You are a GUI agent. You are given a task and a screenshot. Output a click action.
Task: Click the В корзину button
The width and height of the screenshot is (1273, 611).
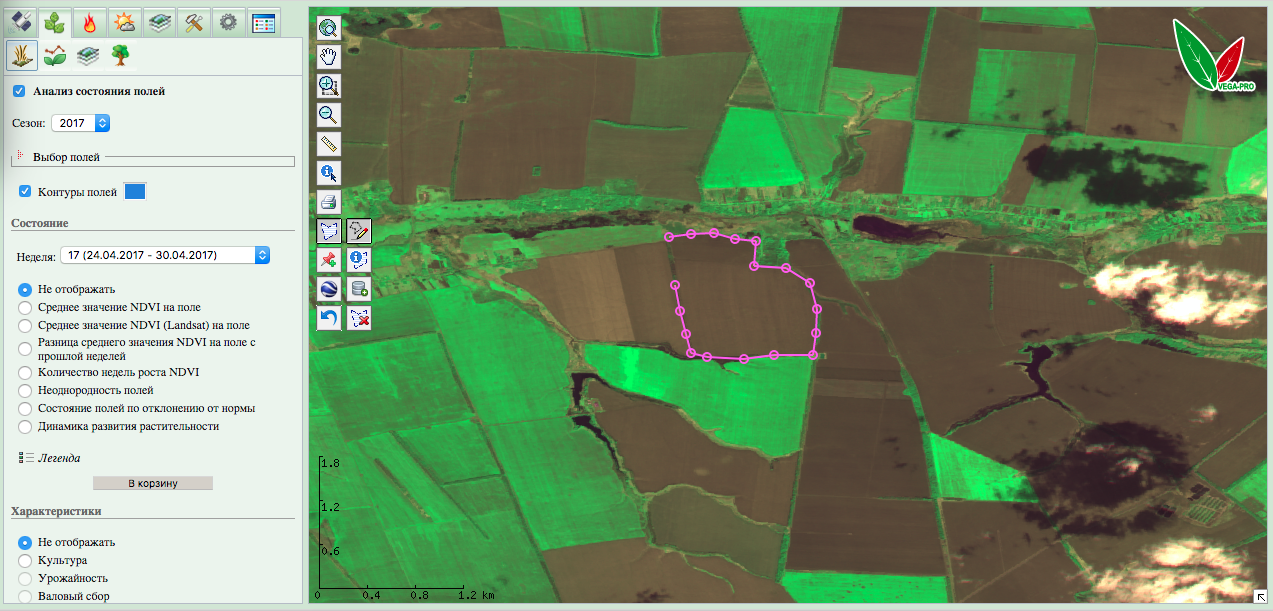pos(153,483)
